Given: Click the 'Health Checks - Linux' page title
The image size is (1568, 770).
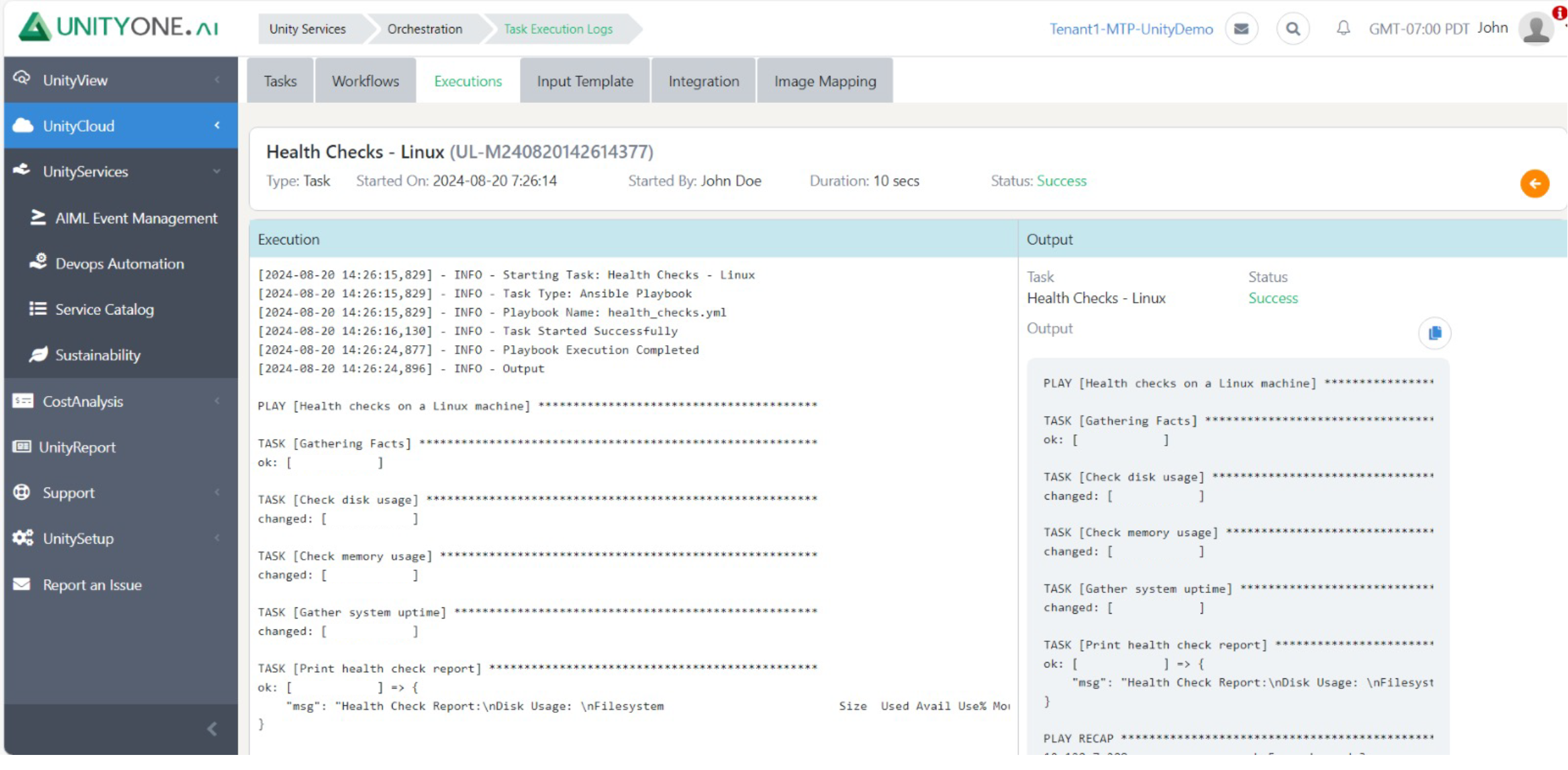Looking at the screenshot, I should point(355,151).
